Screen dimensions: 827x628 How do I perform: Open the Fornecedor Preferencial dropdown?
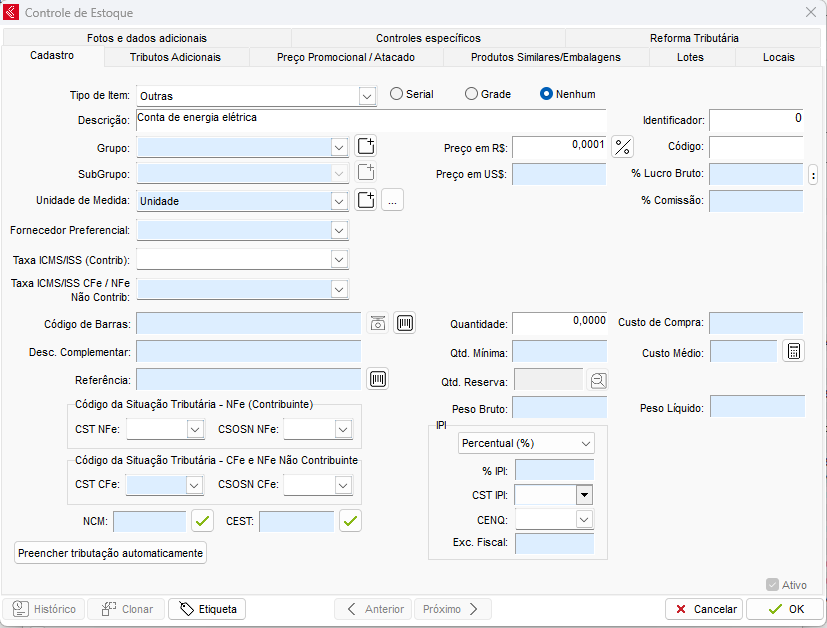coord(340,230)
